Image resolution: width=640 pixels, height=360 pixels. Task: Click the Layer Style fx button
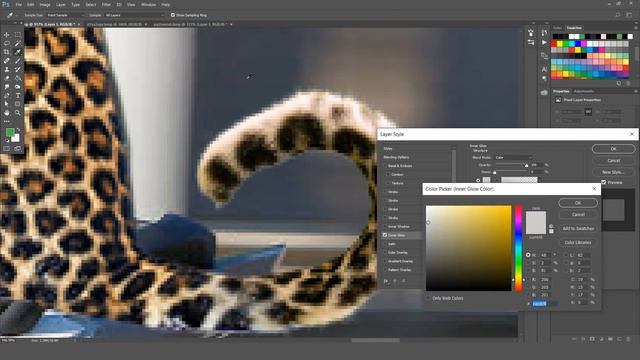[386, 281]
